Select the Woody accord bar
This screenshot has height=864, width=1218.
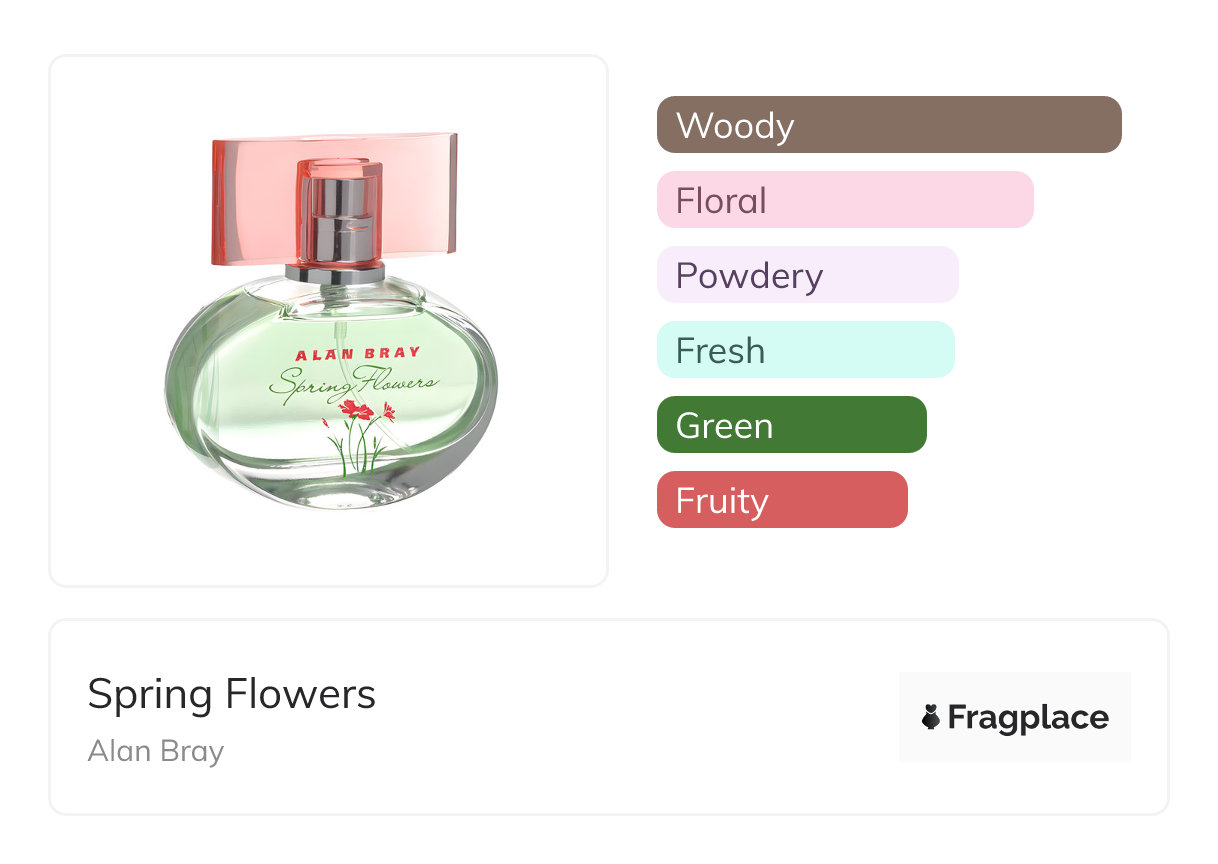coord(888,125)
